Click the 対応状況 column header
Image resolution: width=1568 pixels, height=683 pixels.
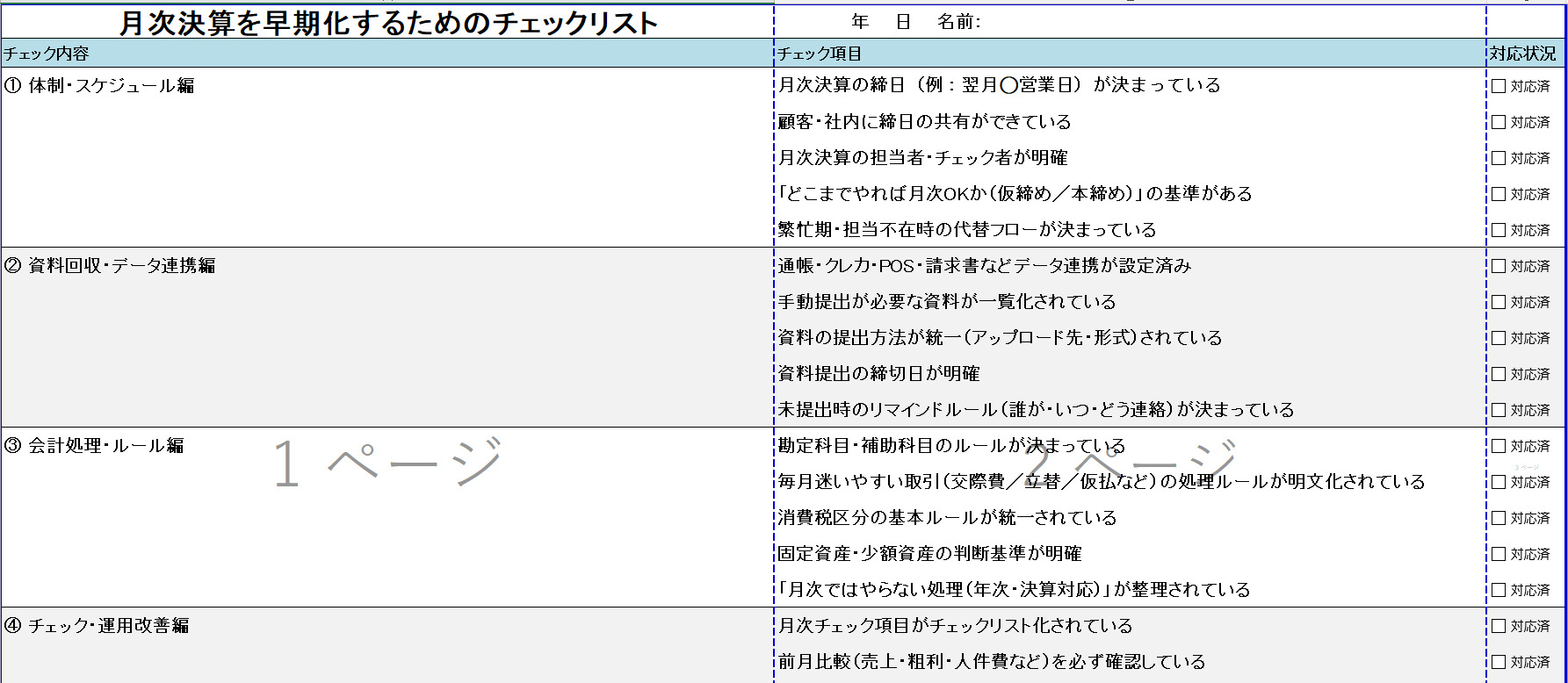[x=1522, y=54]
